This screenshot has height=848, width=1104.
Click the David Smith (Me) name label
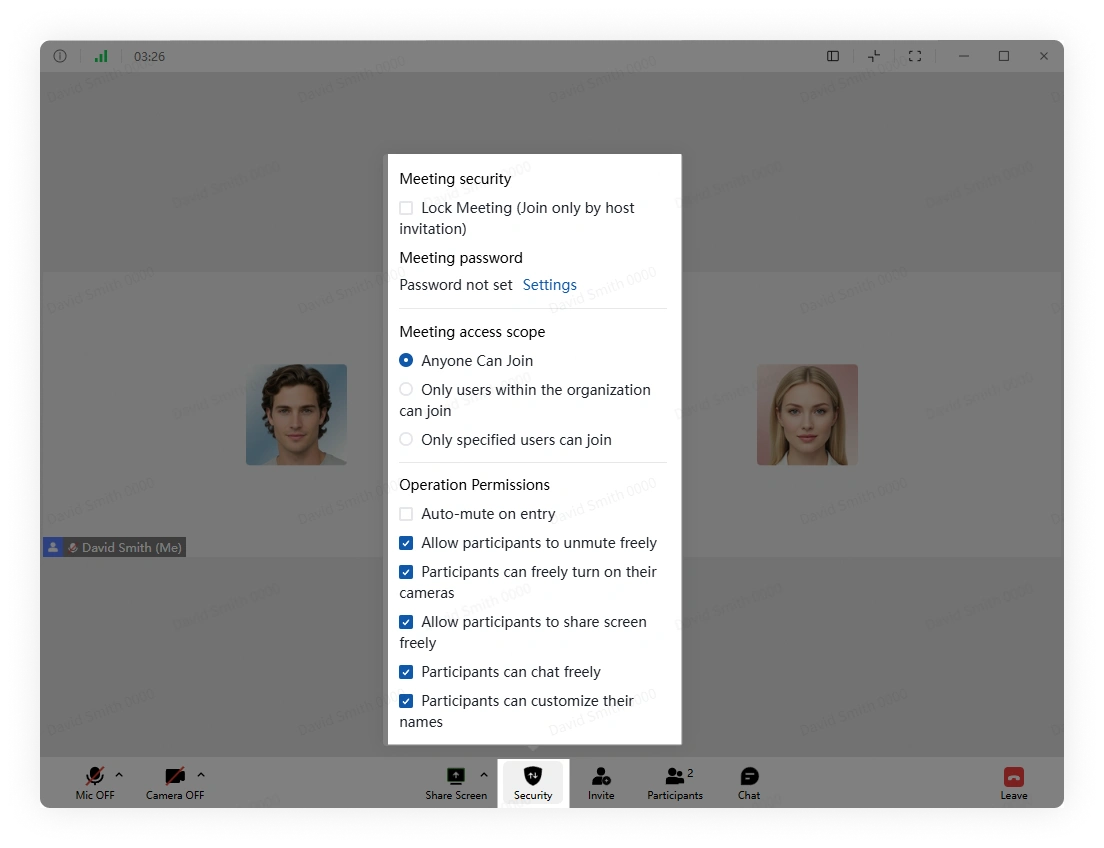click(132, 547)
